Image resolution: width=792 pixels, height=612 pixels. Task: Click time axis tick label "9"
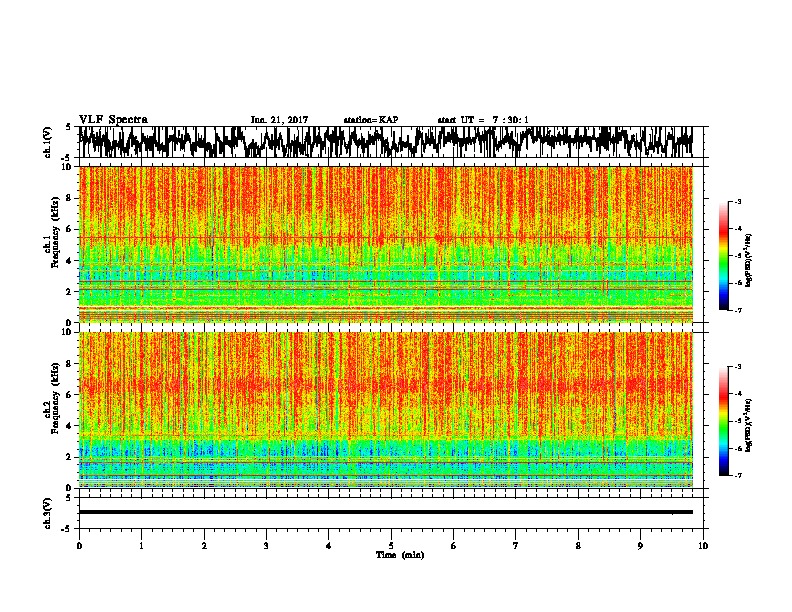(x=640, y=546)
